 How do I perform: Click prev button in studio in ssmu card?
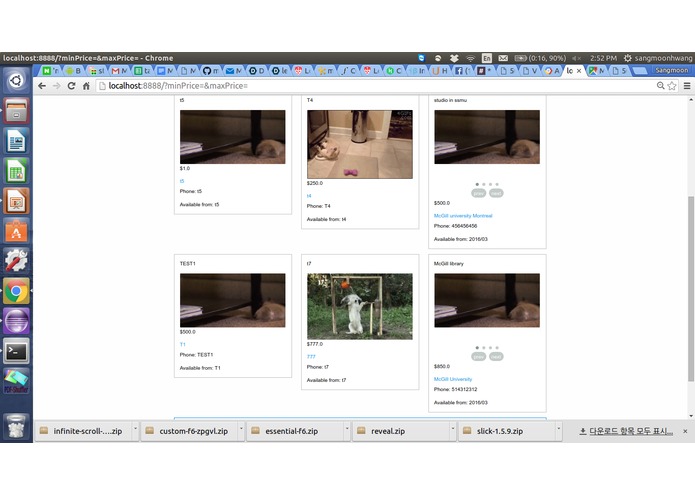(478, 193)
